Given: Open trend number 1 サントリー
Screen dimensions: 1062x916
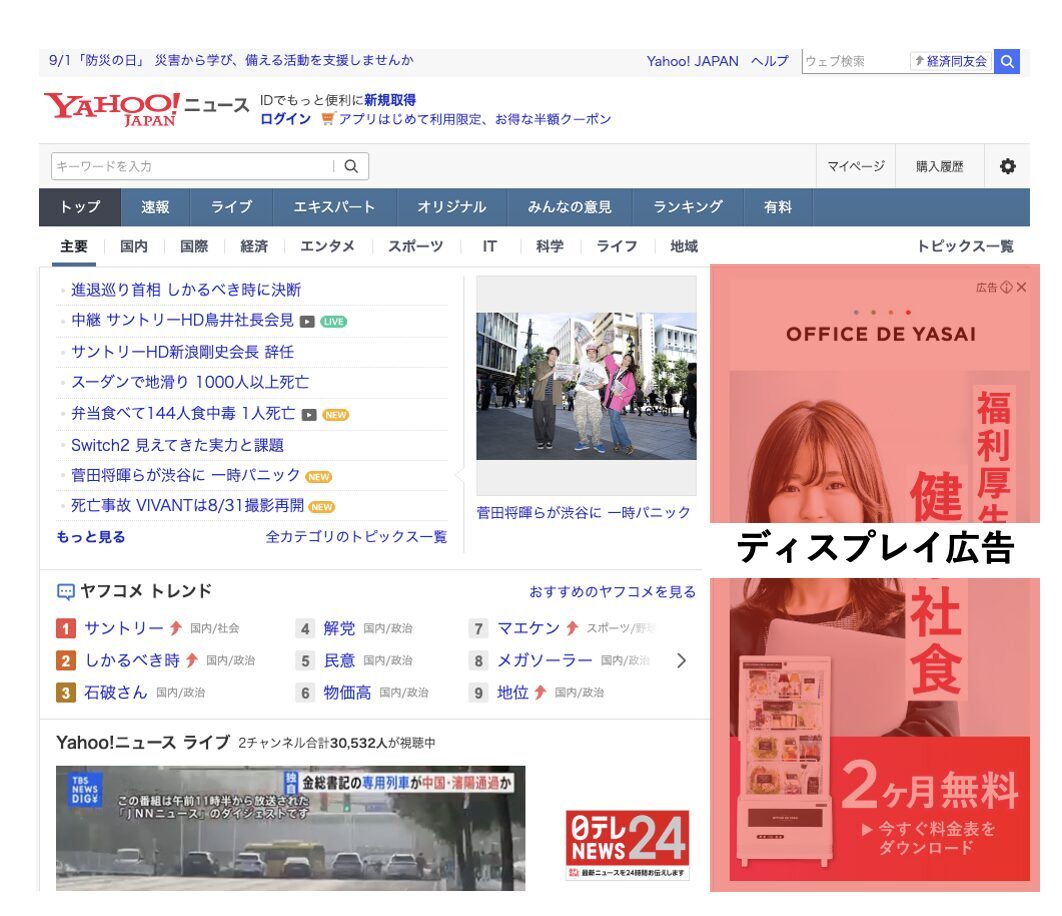Looking at the screenshot, I should pyautogui.click(x=123, y=629).
